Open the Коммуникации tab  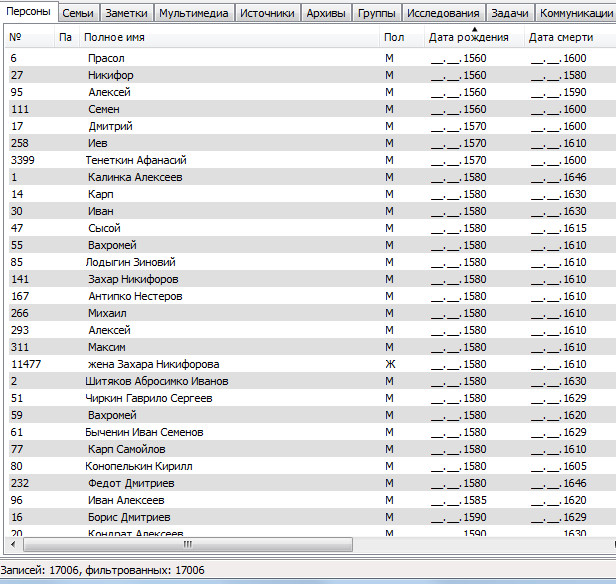pyautogui.click(x=576, y=13)
